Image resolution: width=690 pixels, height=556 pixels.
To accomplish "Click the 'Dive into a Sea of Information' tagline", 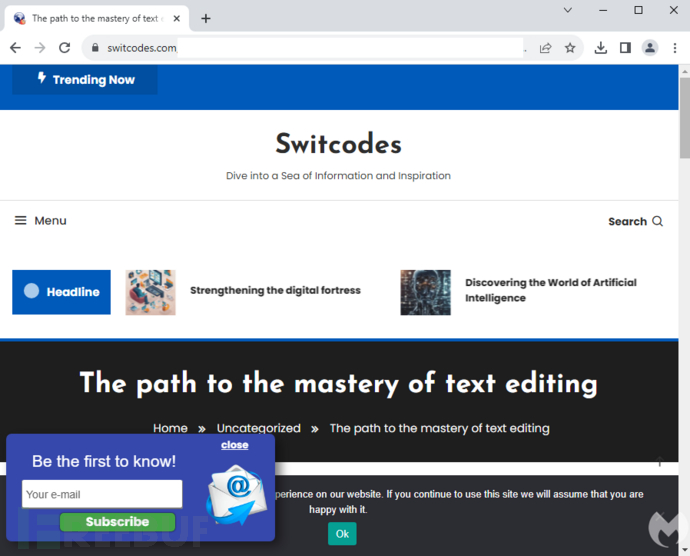I will click(x=338, y=176).
